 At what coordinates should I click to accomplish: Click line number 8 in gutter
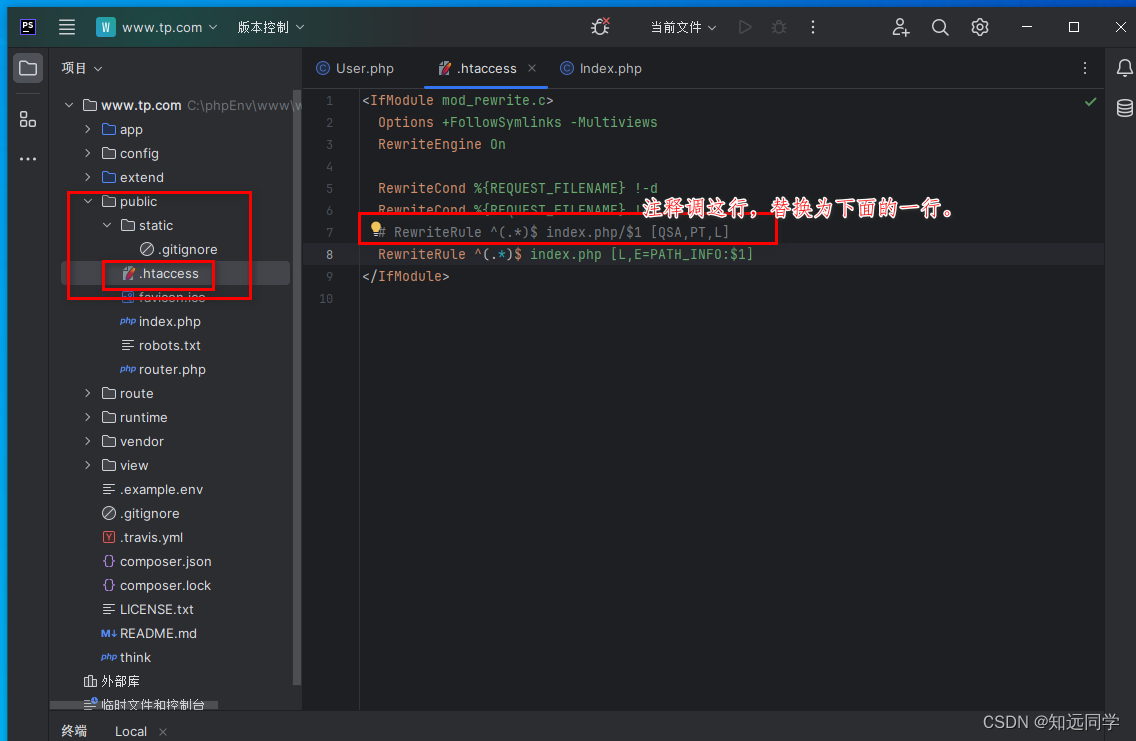(x=329, y=254)
